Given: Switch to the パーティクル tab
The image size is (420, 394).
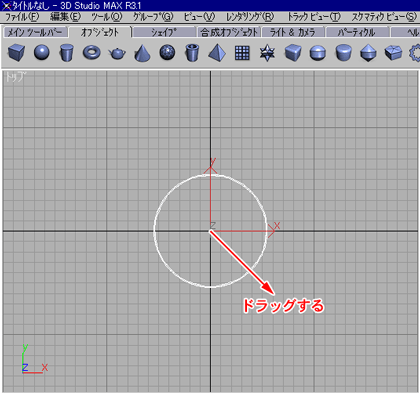Looking at the screenshot, I should [357, 32].
